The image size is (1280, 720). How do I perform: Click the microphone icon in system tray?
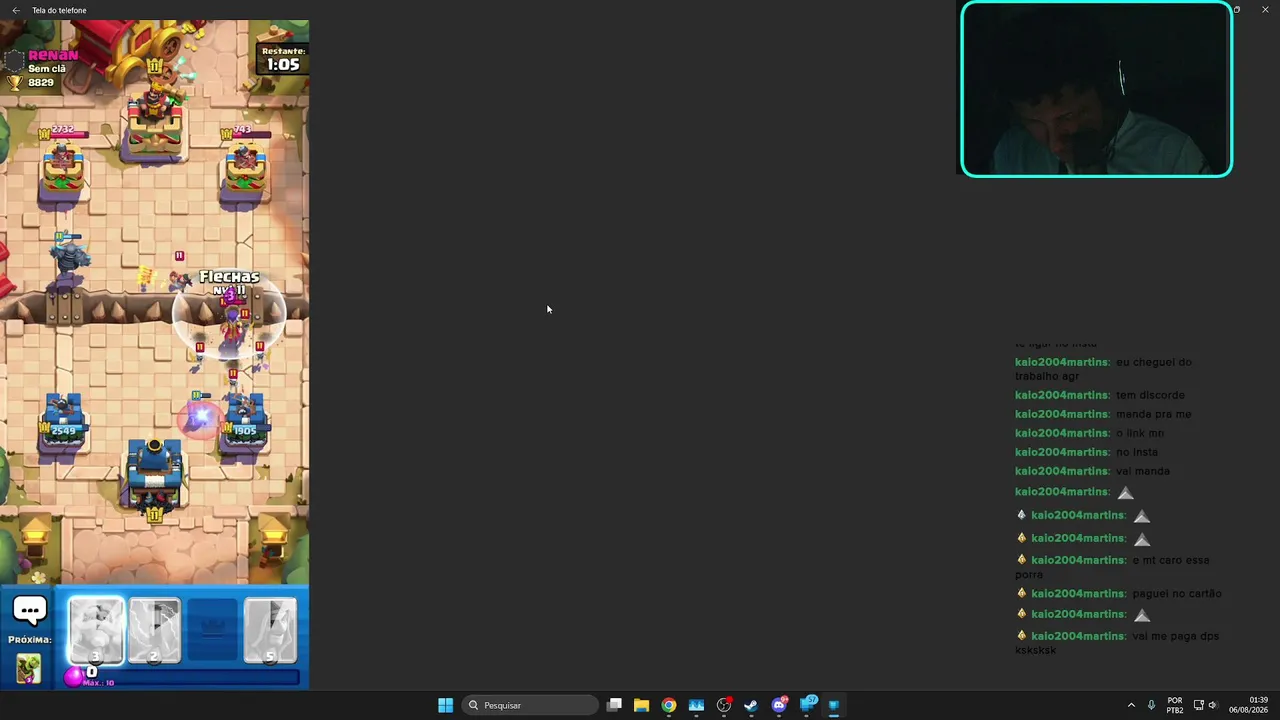point(1151,705)
